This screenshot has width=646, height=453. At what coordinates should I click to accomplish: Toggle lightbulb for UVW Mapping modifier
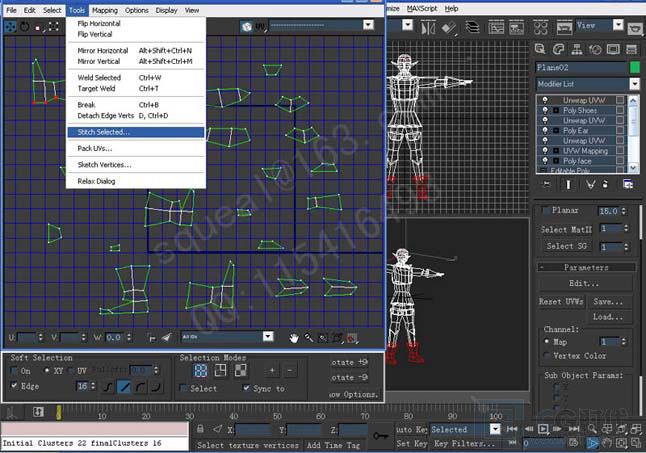click(545, 151)
